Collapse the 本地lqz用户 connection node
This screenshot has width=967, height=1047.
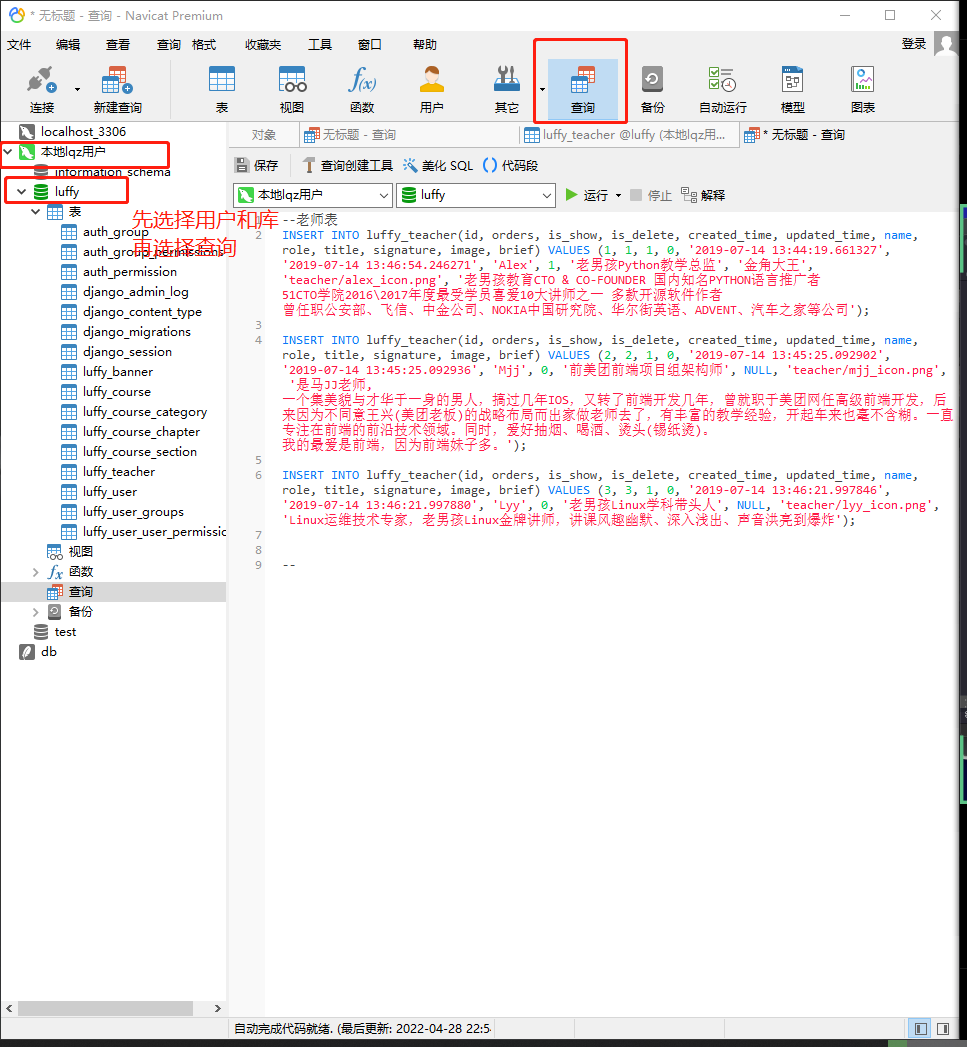[8, 152]
